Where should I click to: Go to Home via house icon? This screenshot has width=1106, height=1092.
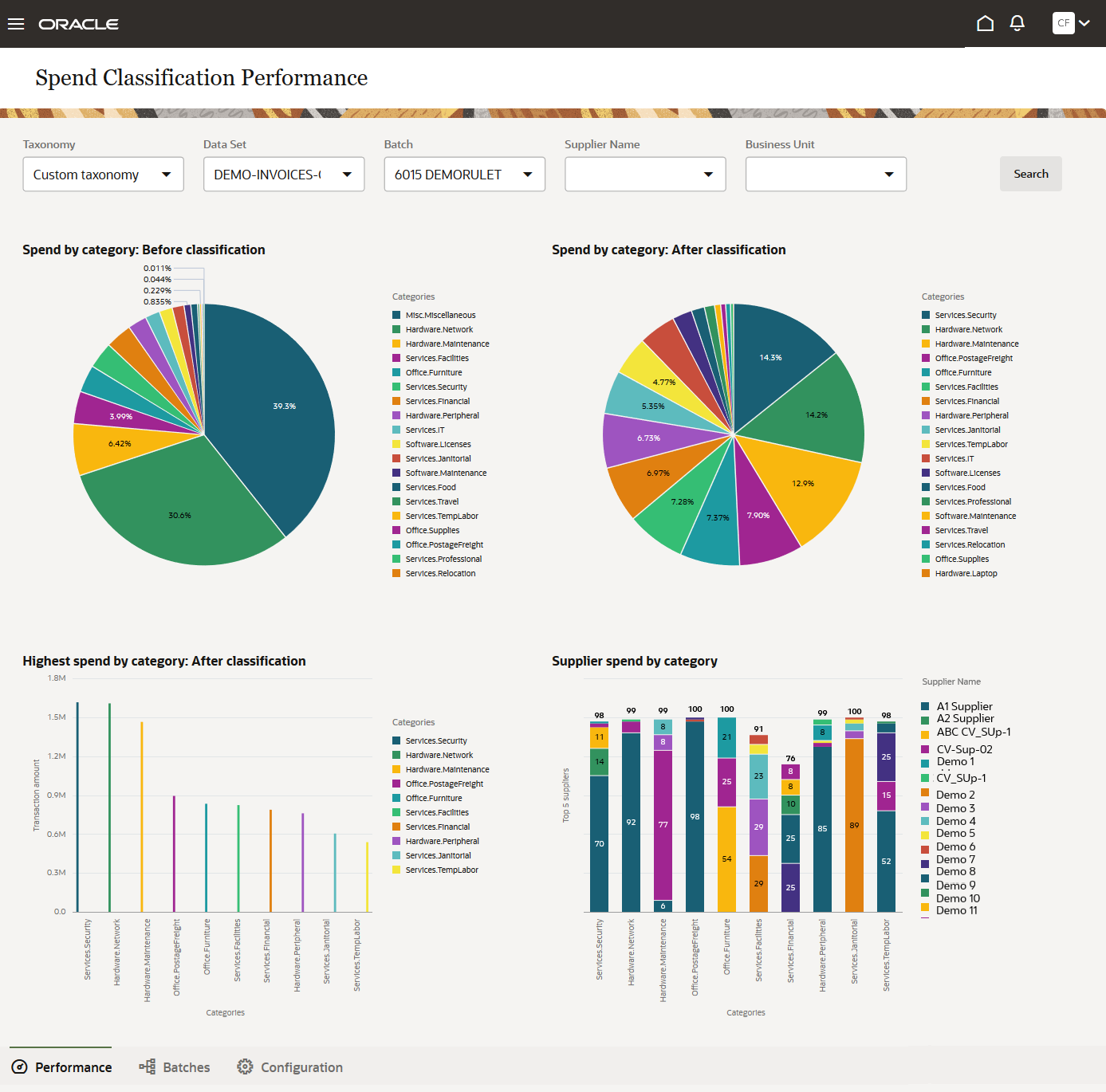click(x=985, y=24)
